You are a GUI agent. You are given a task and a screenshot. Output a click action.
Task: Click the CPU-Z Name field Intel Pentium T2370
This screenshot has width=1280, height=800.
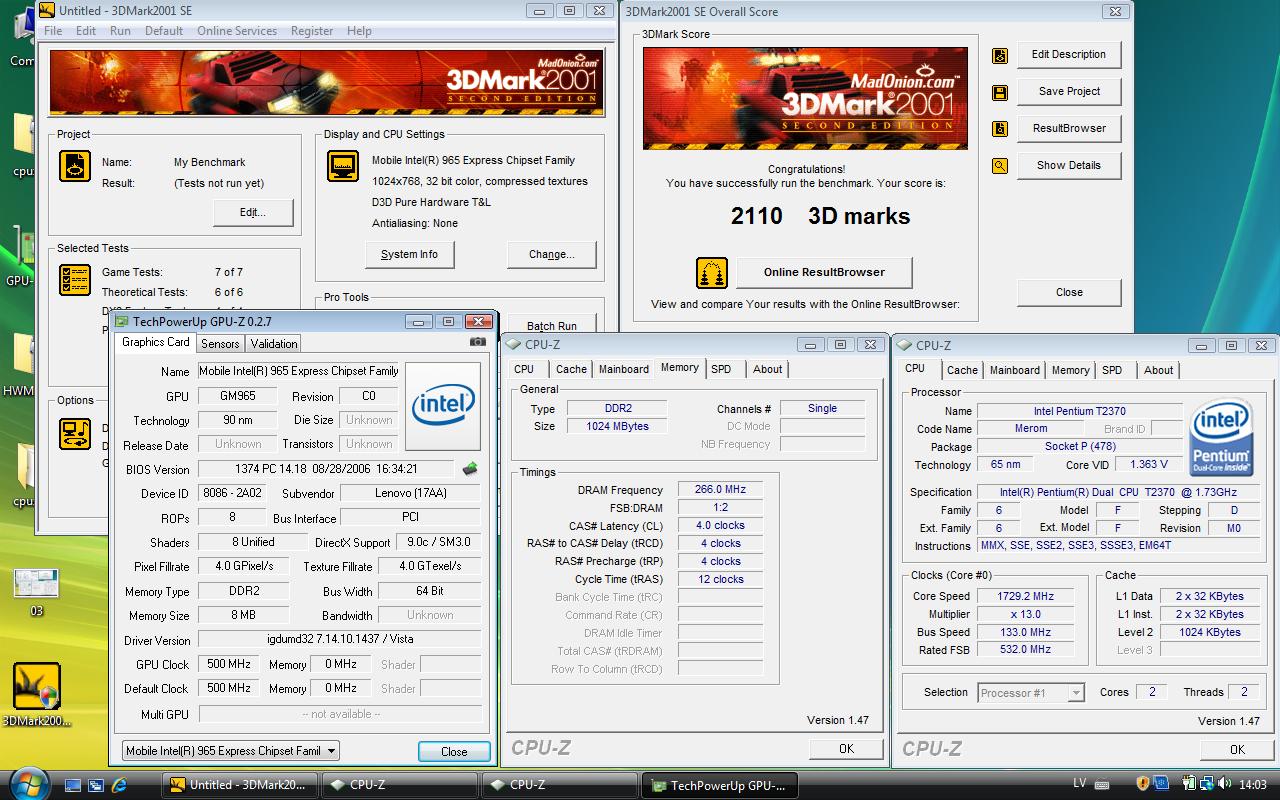click(x=1080, y=411)
